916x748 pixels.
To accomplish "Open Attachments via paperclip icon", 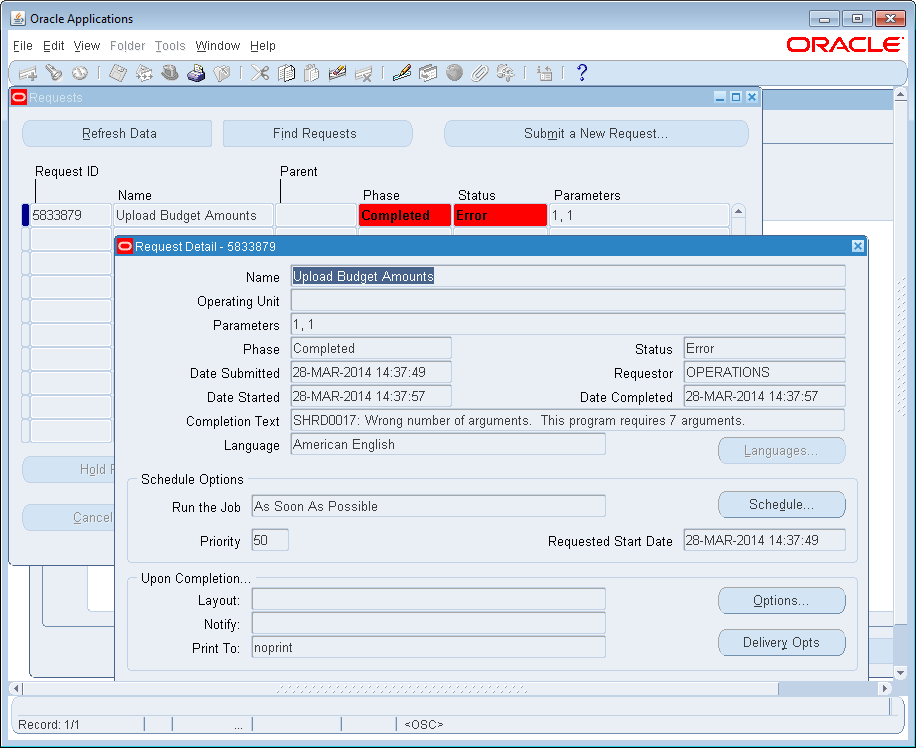I will pyautogui.click(x=480, y=73).
